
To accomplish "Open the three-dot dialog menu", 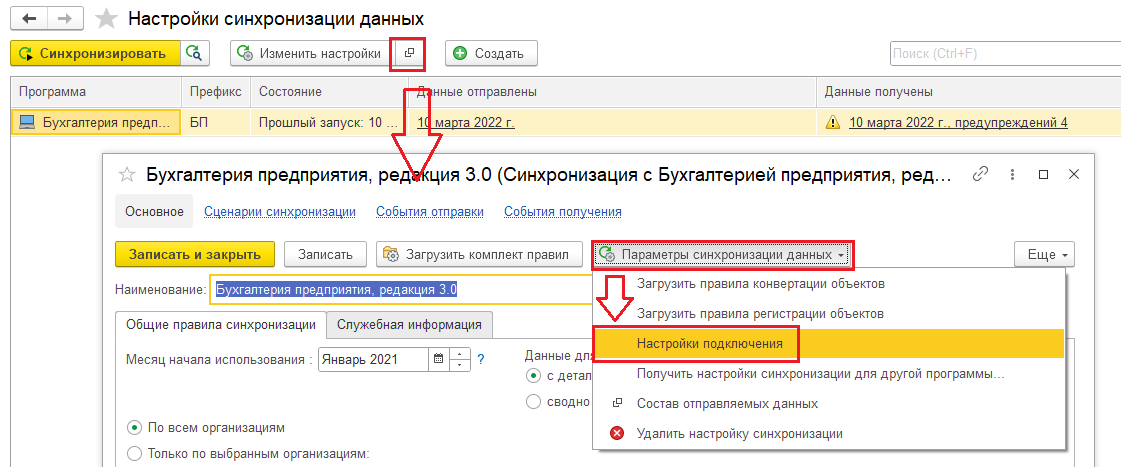I will (x=1012, y=174).
